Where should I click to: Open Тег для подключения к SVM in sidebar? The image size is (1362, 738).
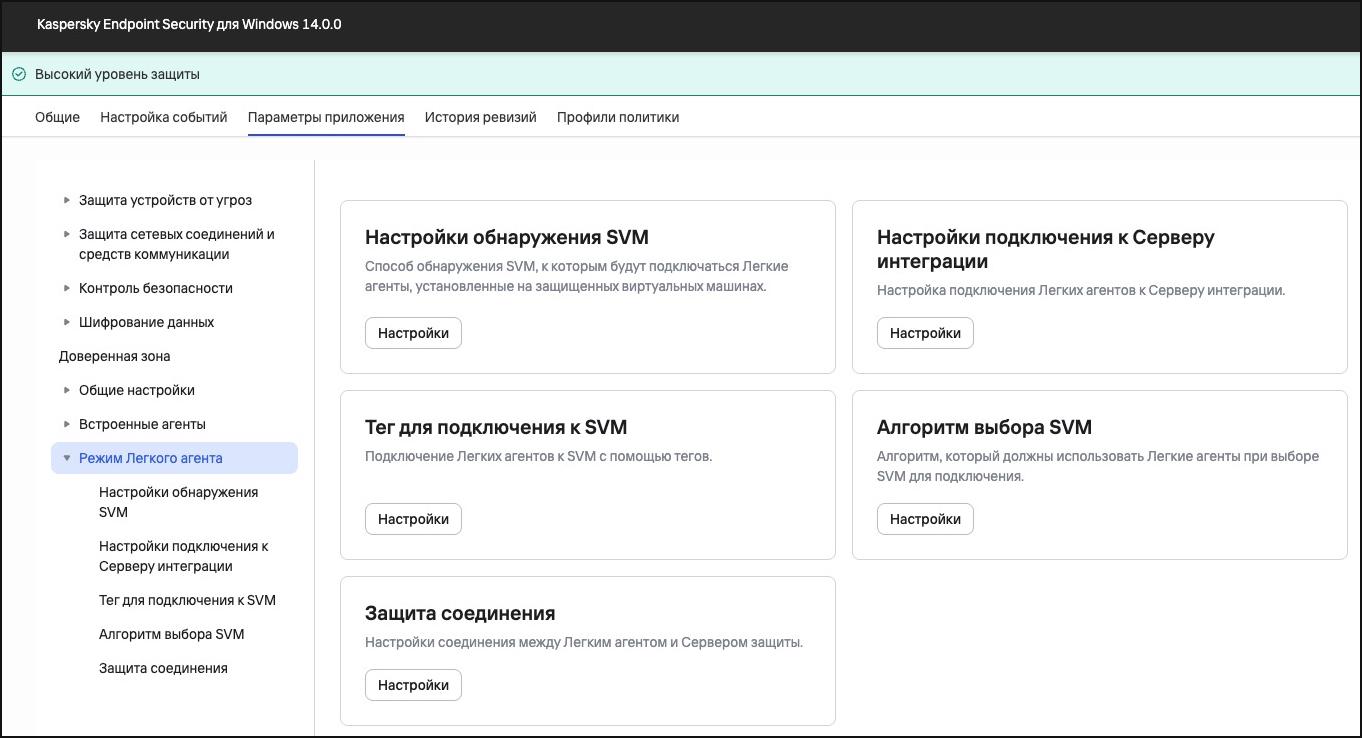click(x=187, y=600)
